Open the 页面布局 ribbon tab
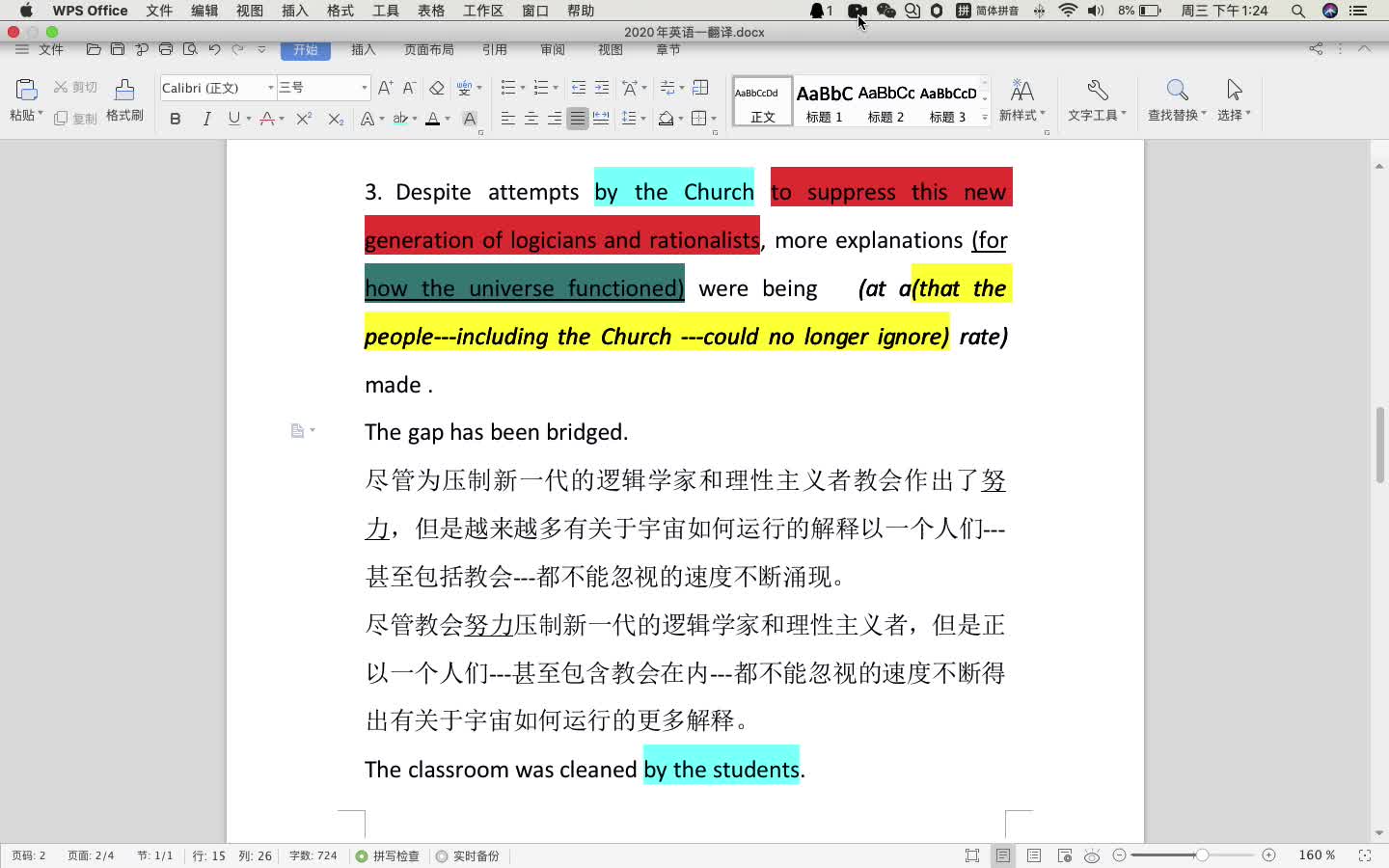This screenshot has height=868, width=1389. (x=429, y=49)
